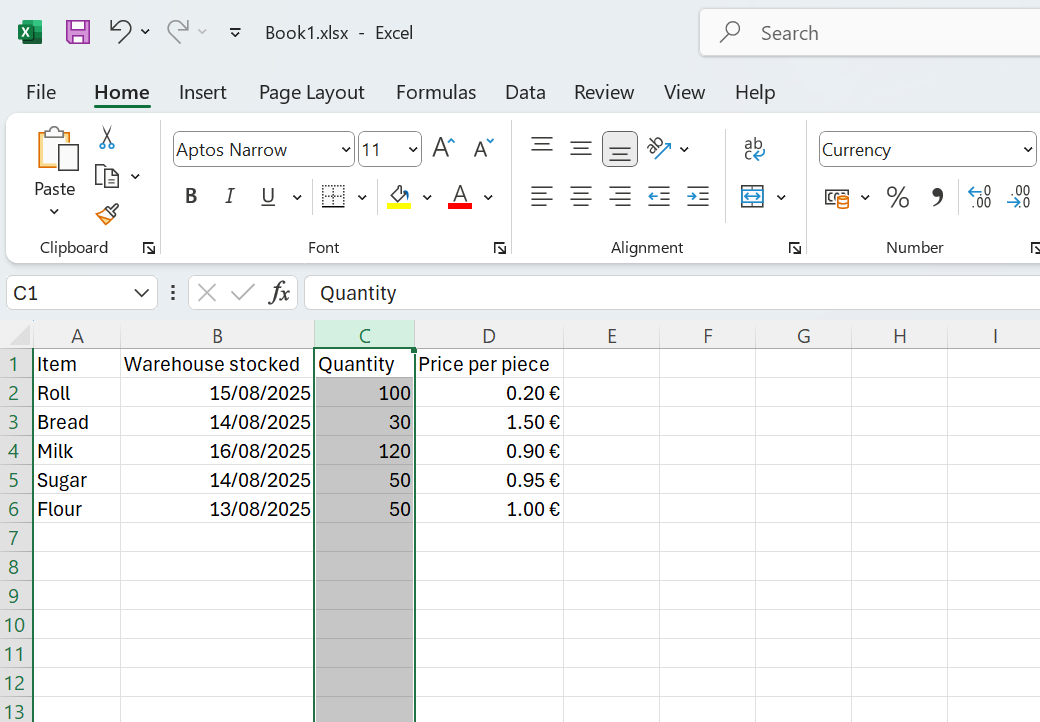1040x722 pixels.
Task: Toggle Middle Align
Action: pyautogui.click(x=581, y=149)
